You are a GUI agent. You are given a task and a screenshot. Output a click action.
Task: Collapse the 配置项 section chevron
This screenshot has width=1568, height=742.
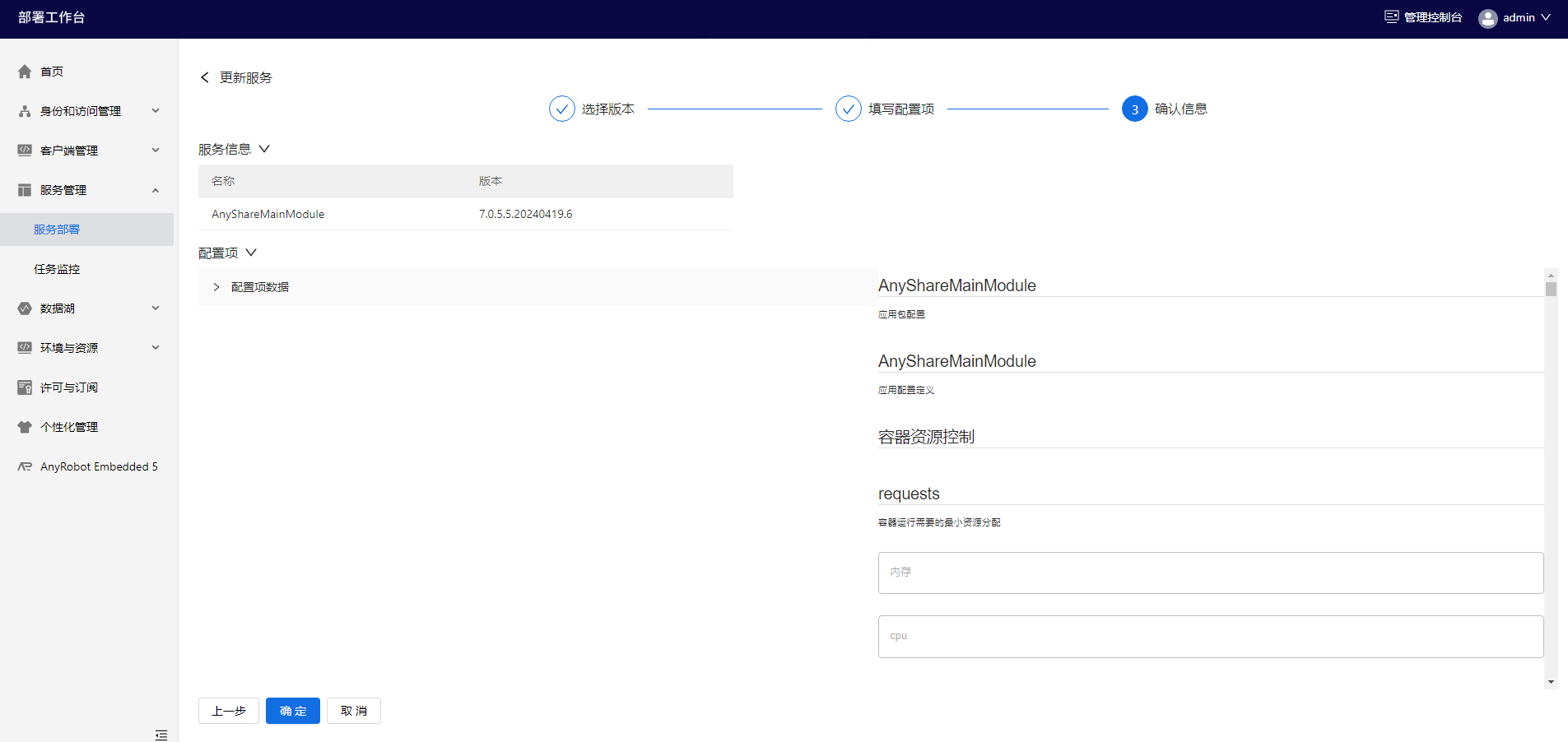pos(251,253)
